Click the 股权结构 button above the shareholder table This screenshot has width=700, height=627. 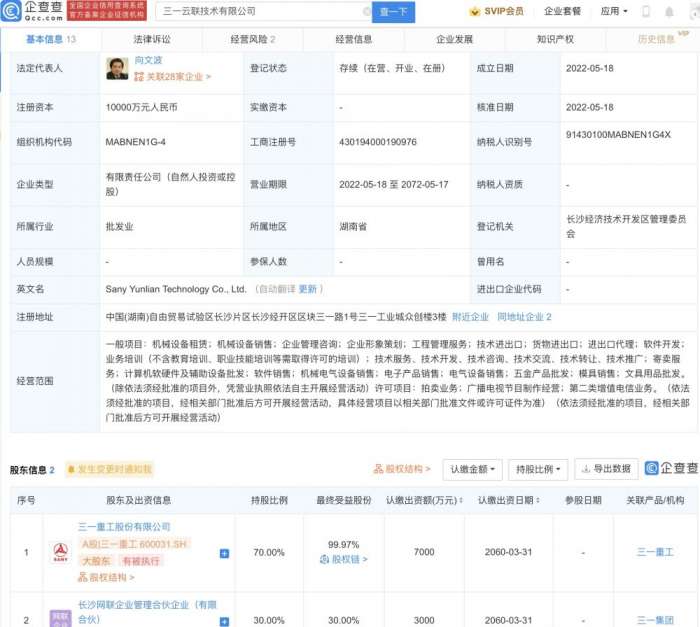404,469
